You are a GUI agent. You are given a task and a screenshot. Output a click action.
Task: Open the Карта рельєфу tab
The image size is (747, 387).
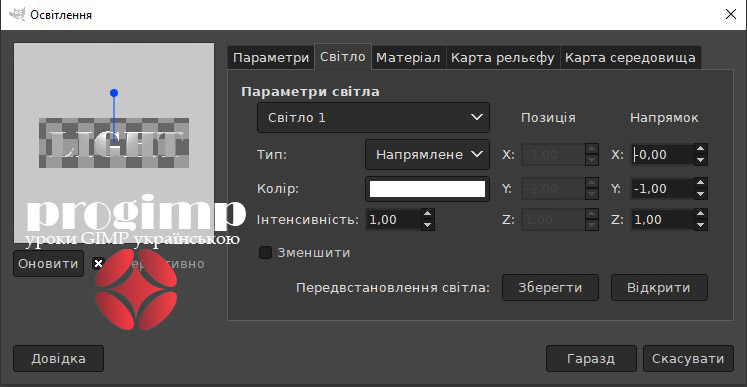503,58
